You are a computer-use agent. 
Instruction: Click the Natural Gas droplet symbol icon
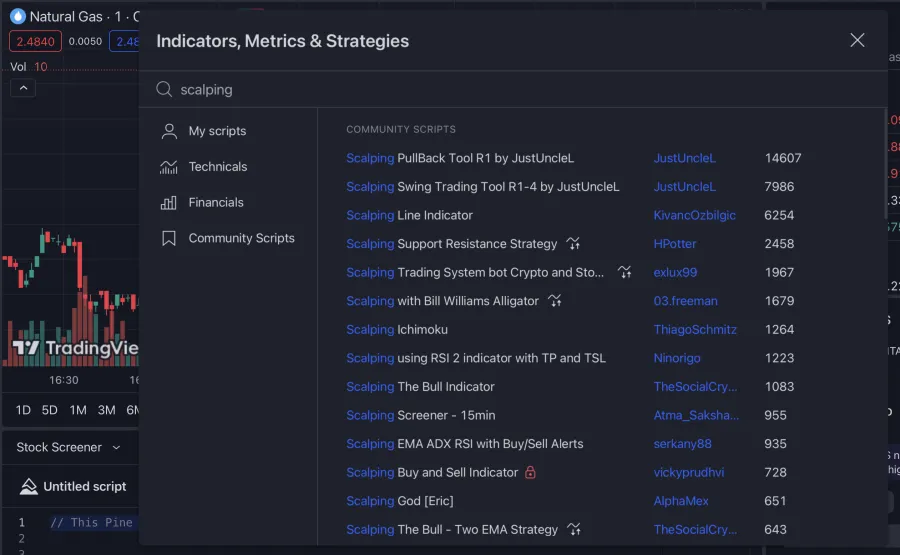[x=17, y=16]
